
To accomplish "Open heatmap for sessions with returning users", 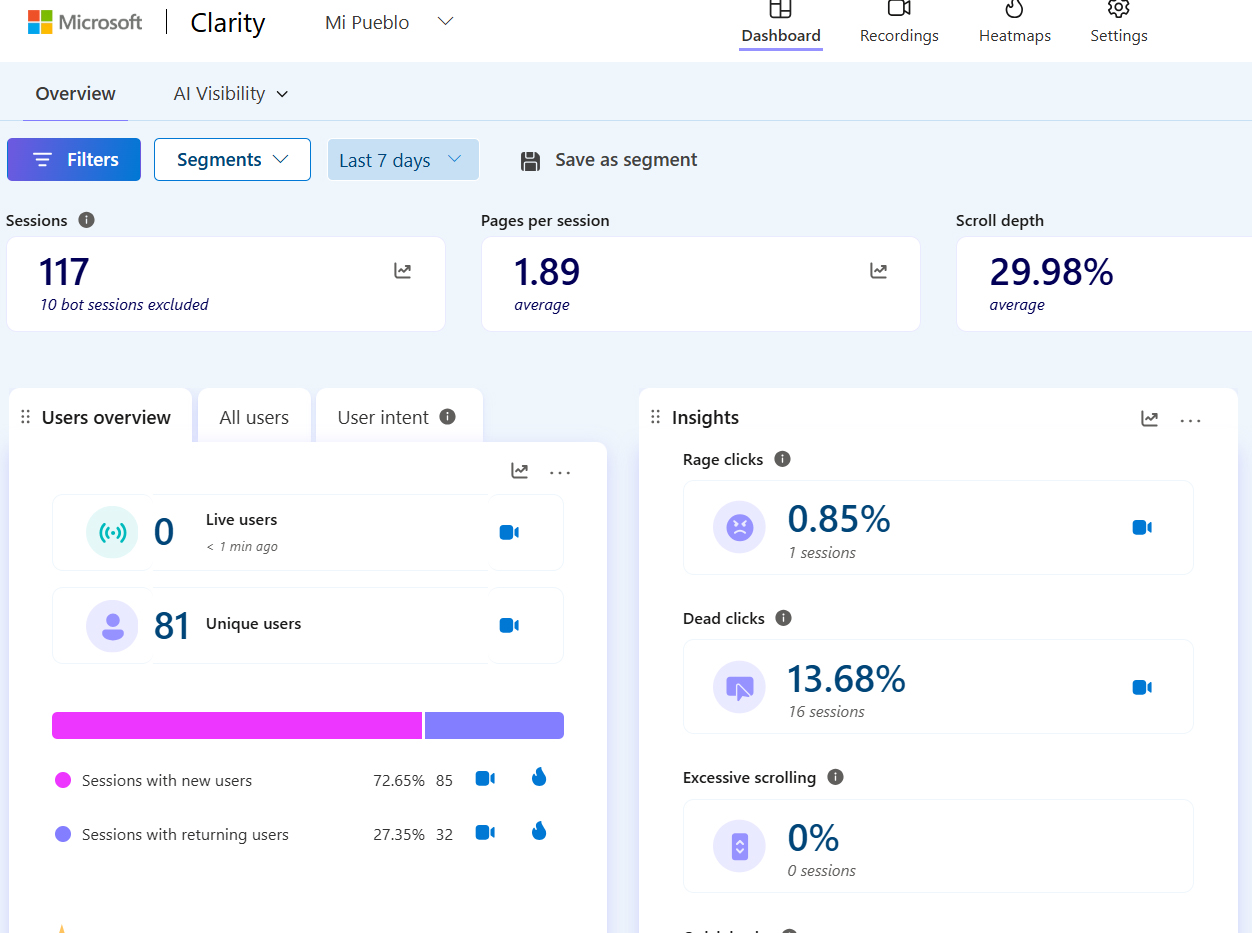I will point(539,831).
